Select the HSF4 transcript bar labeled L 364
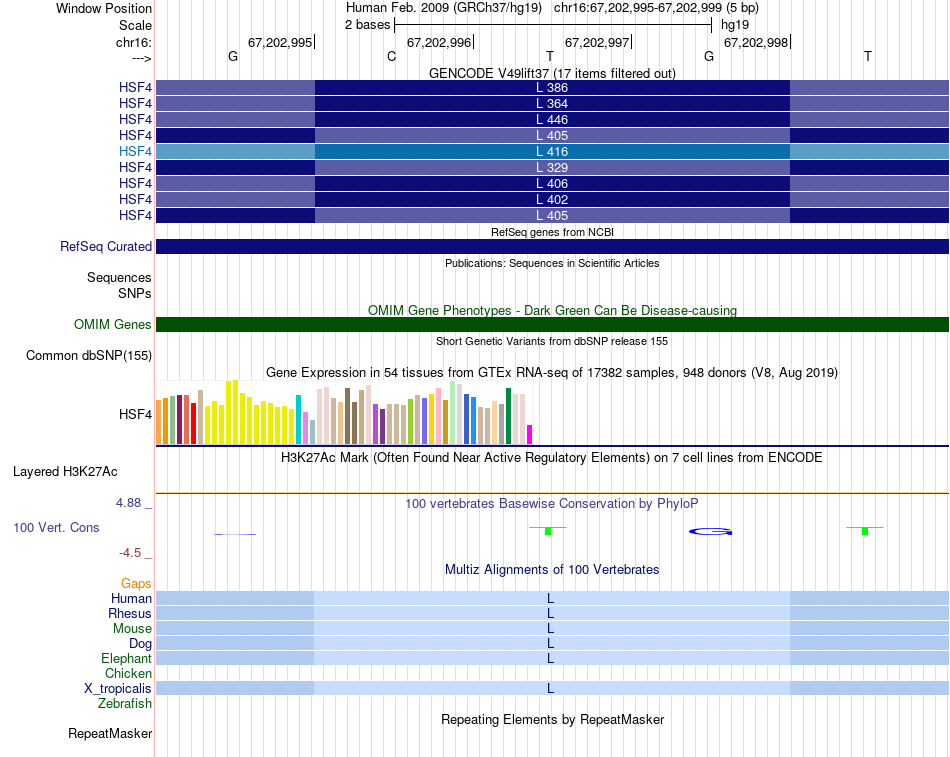 (552, 104)
